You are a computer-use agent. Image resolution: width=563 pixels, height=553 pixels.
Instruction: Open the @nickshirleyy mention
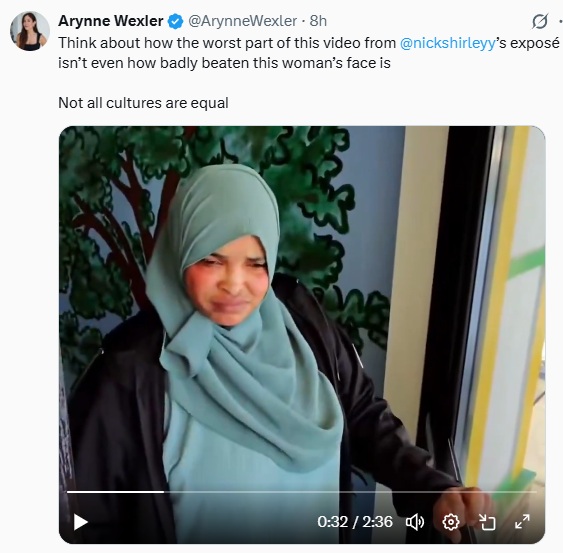[x=447, y=43]
